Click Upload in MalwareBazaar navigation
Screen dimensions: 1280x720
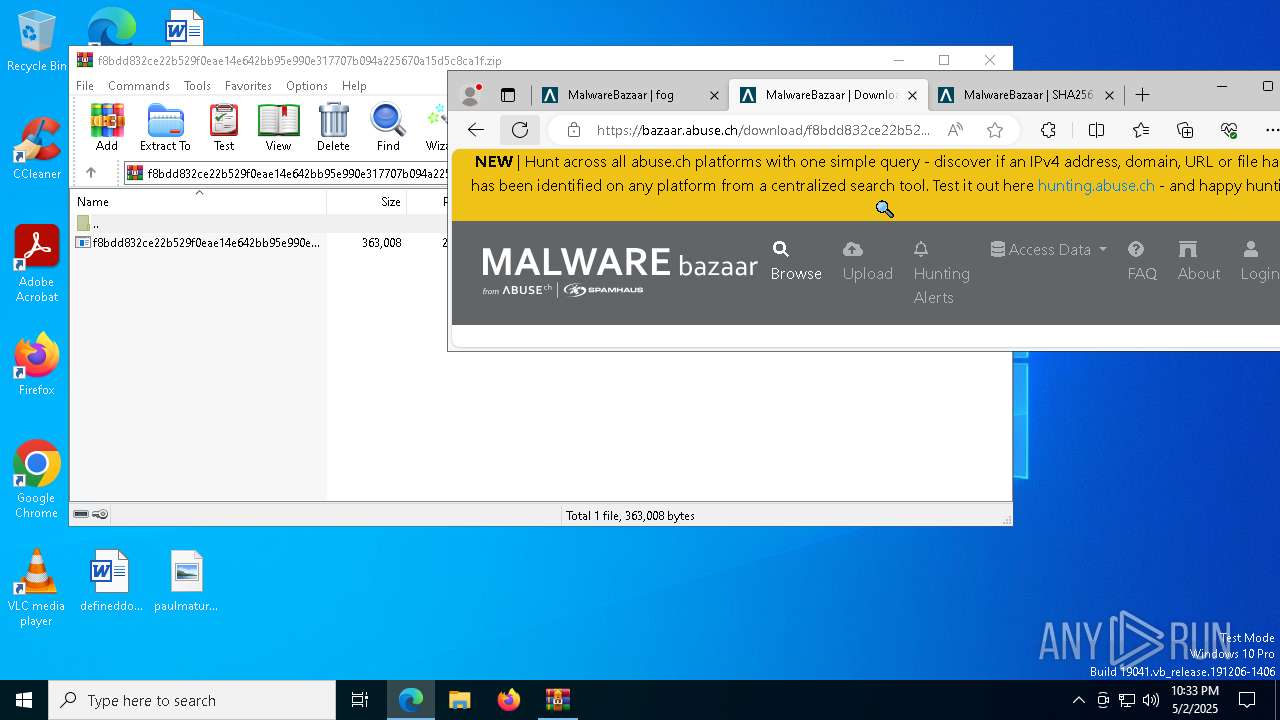[868, 261]
